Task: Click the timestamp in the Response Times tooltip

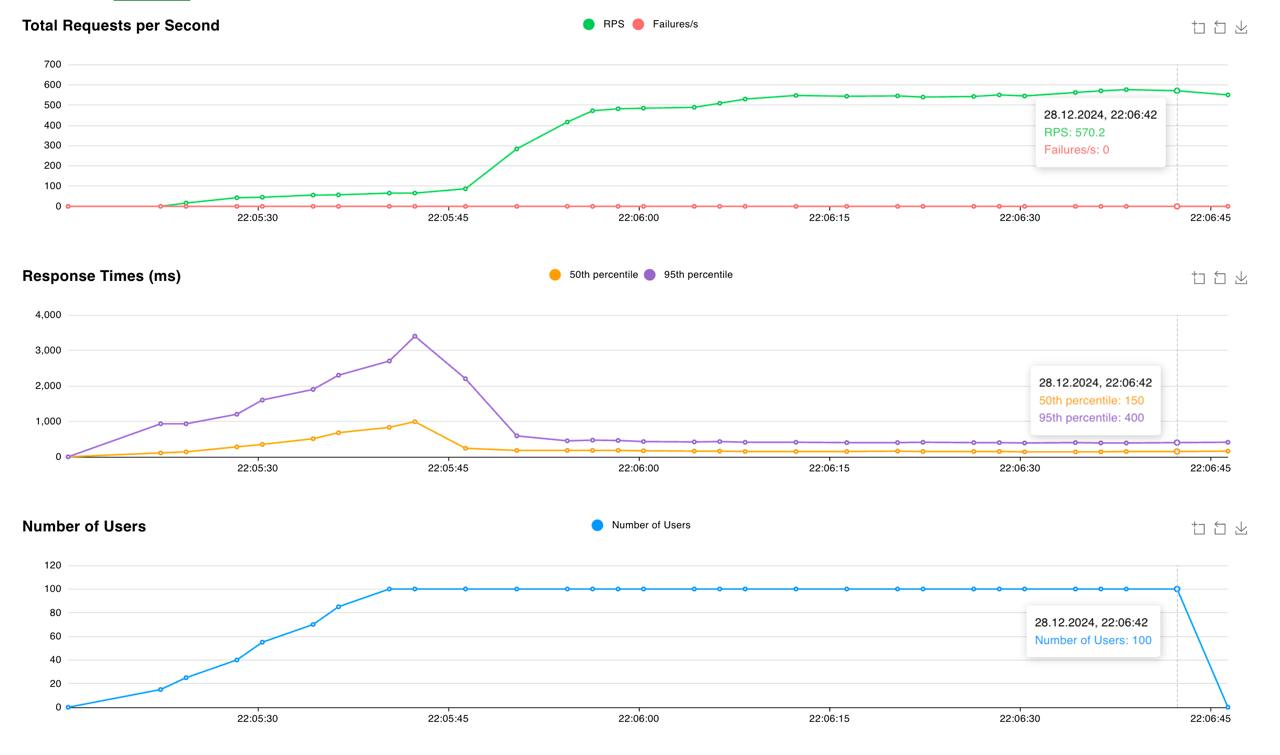Action: tap(1095, 382)
